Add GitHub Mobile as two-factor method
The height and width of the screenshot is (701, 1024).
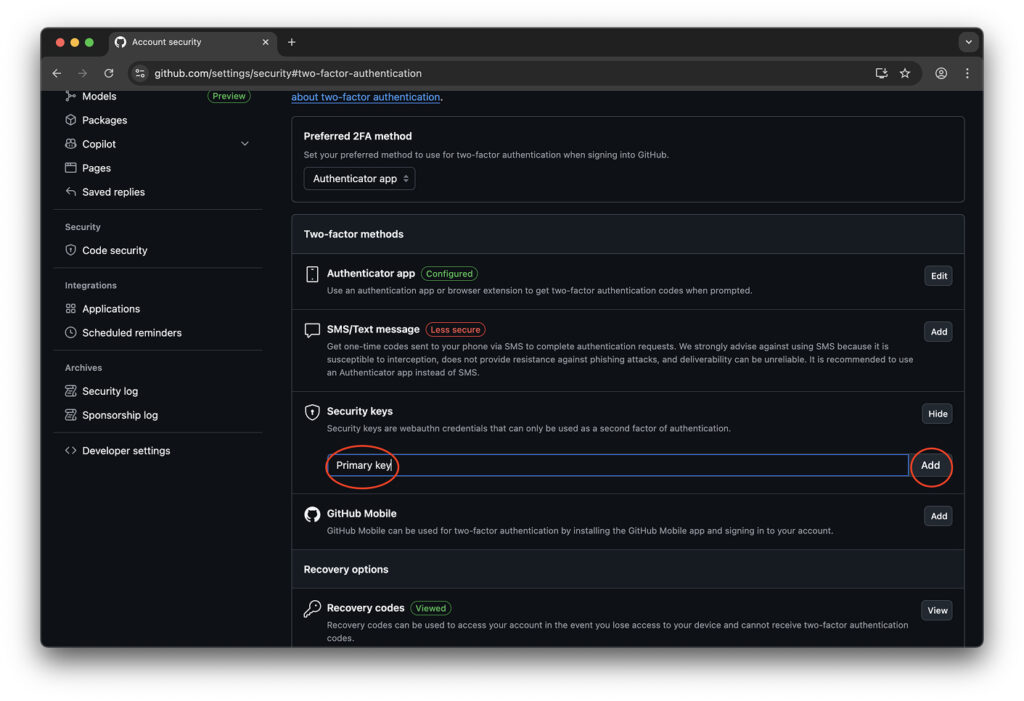pyautogui.click(x=938, y=516)
